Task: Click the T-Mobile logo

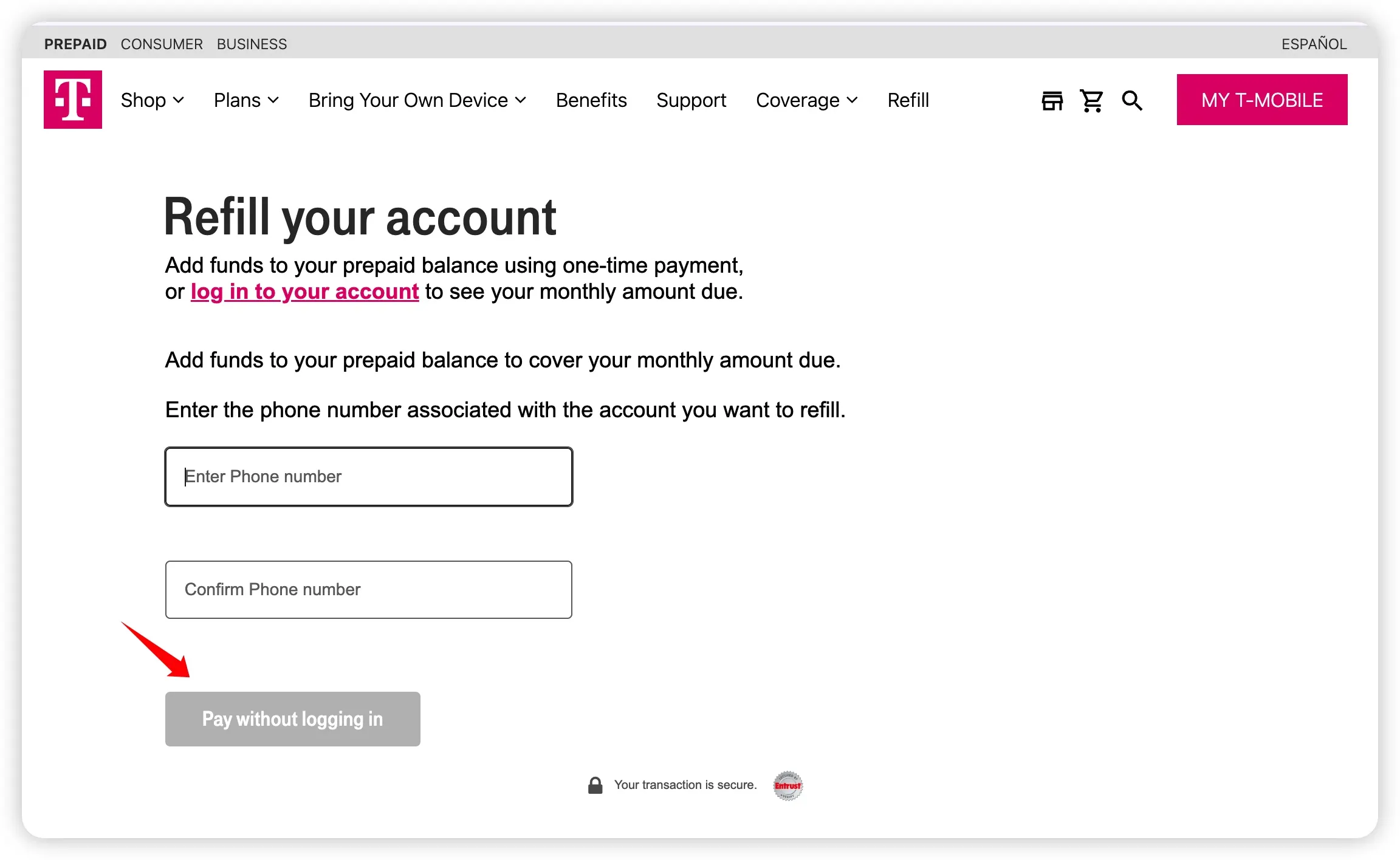Action: pos(72,100)
